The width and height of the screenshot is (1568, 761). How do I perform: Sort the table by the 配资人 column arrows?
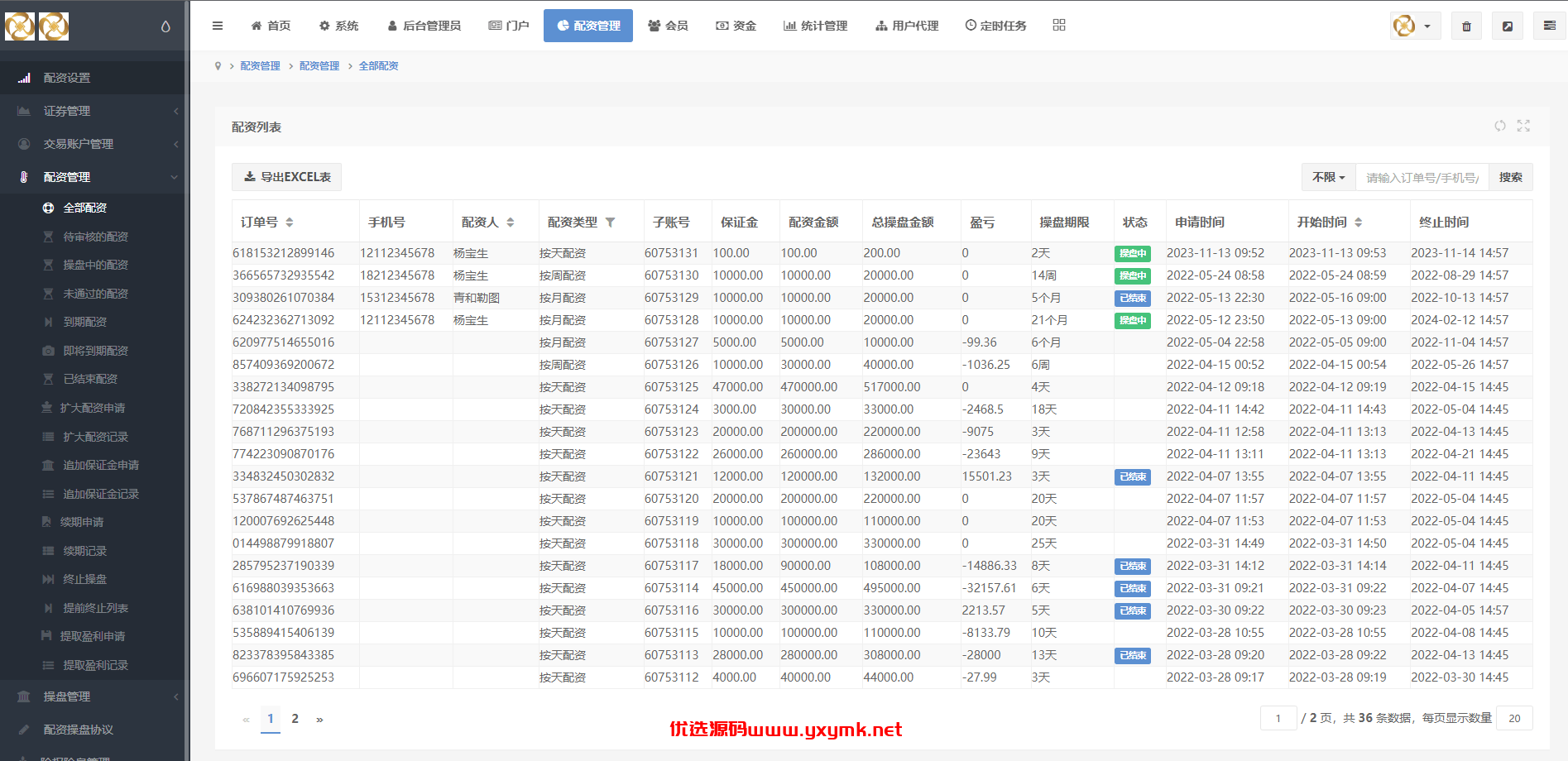pos(511,223)
